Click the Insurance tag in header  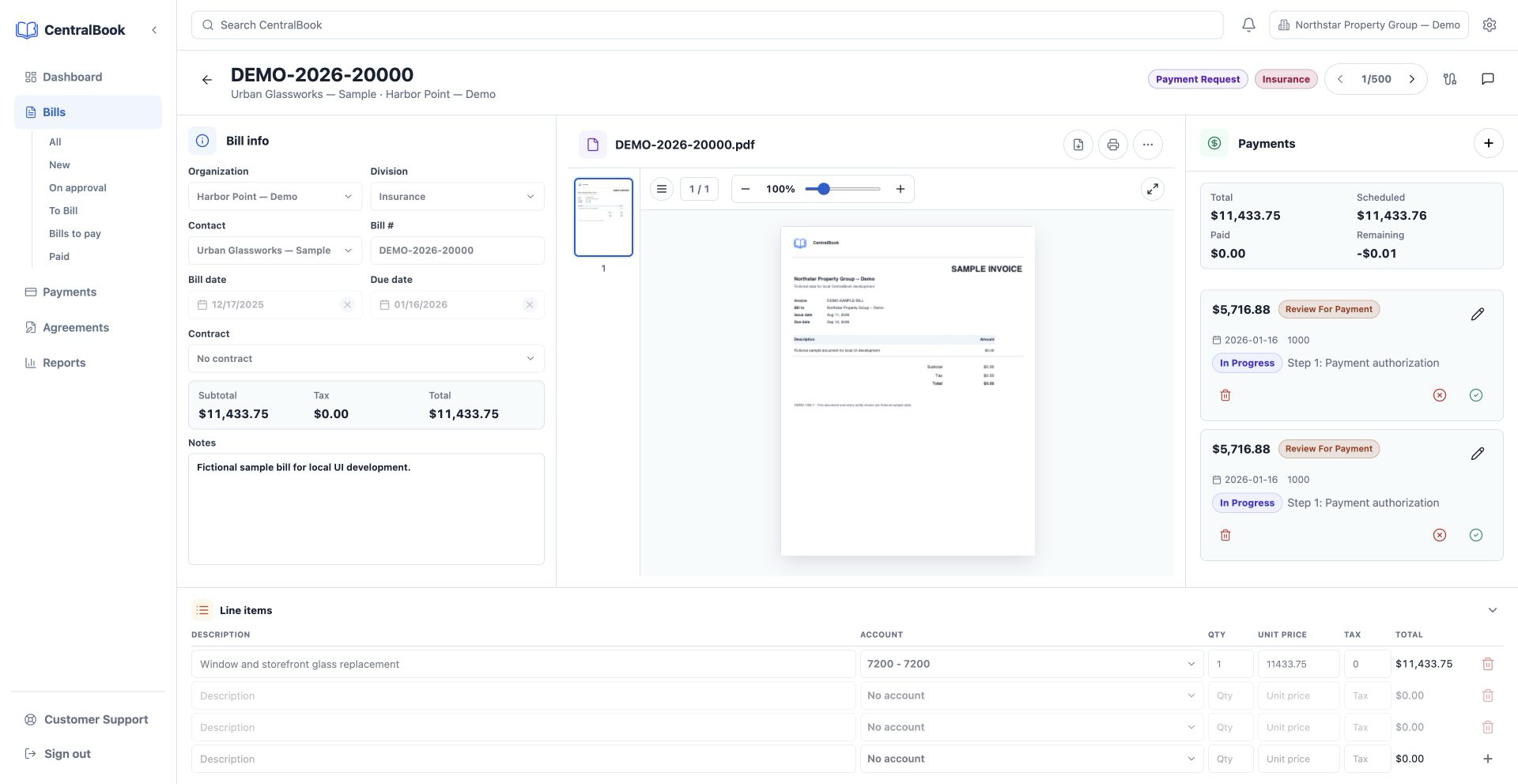(x=1286, y=79)
